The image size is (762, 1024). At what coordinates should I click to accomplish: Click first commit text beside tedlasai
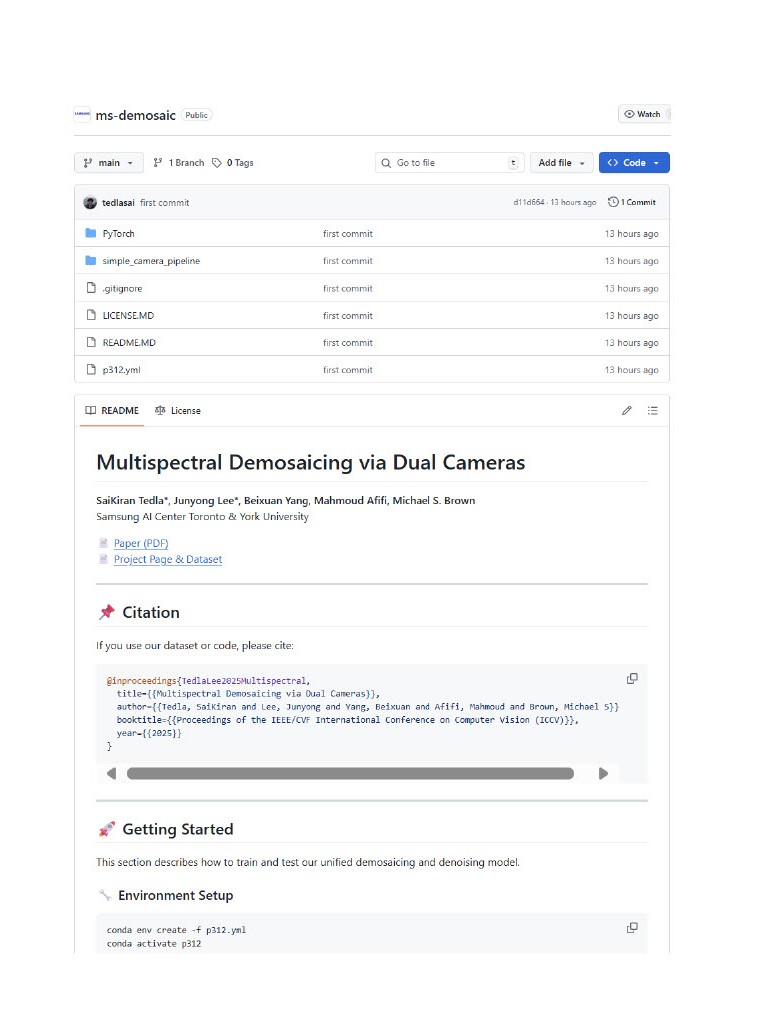165,202
